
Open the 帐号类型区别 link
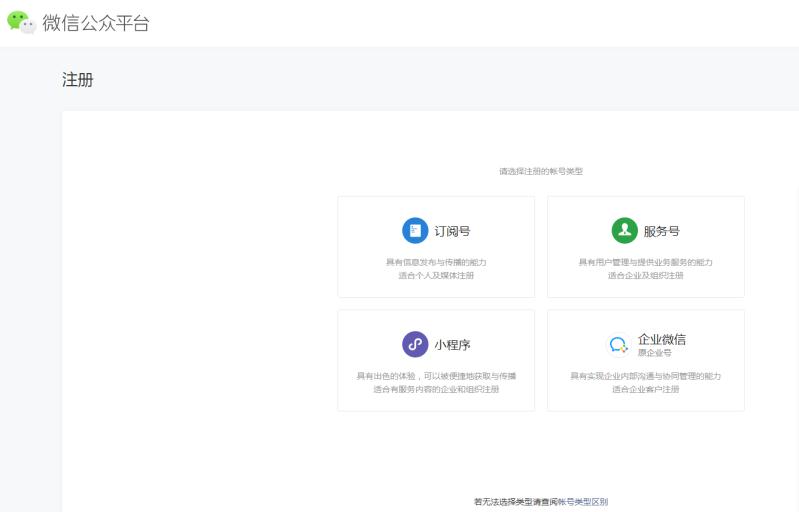point(582,502)
